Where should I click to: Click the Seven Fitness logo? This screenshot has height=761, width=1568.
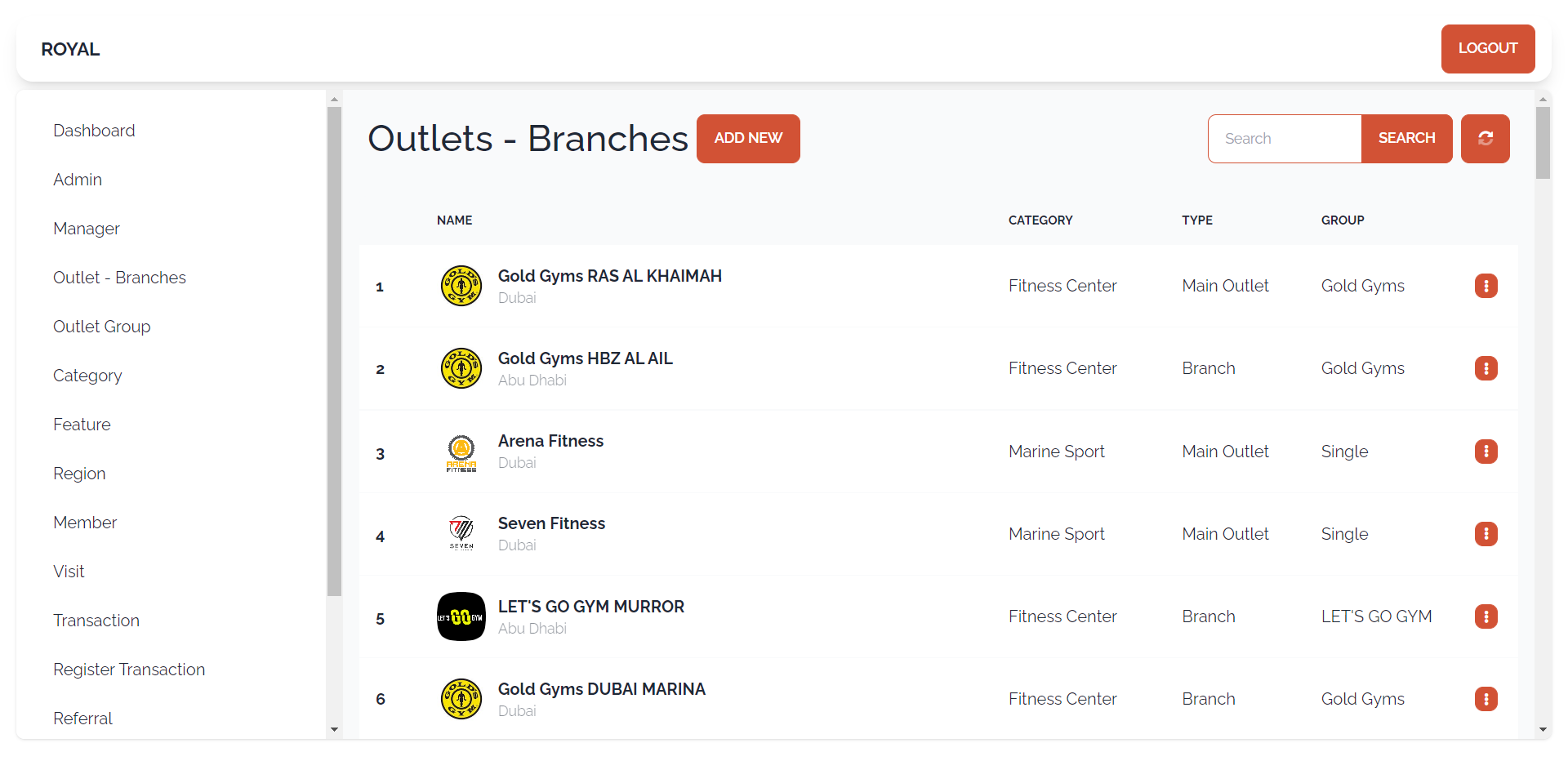click(461, 534)
